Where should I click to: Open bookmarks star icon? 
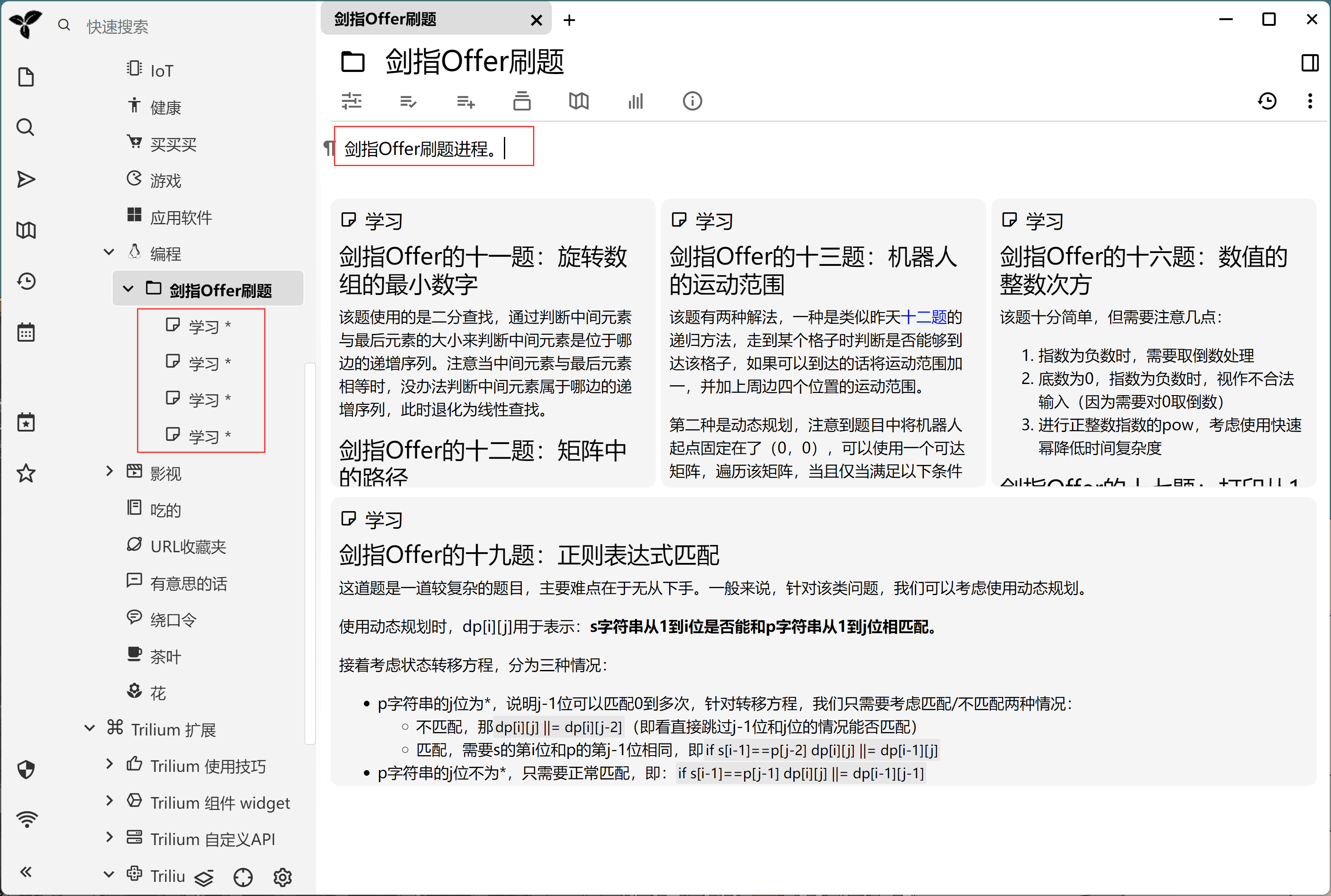tap(26, 473)
